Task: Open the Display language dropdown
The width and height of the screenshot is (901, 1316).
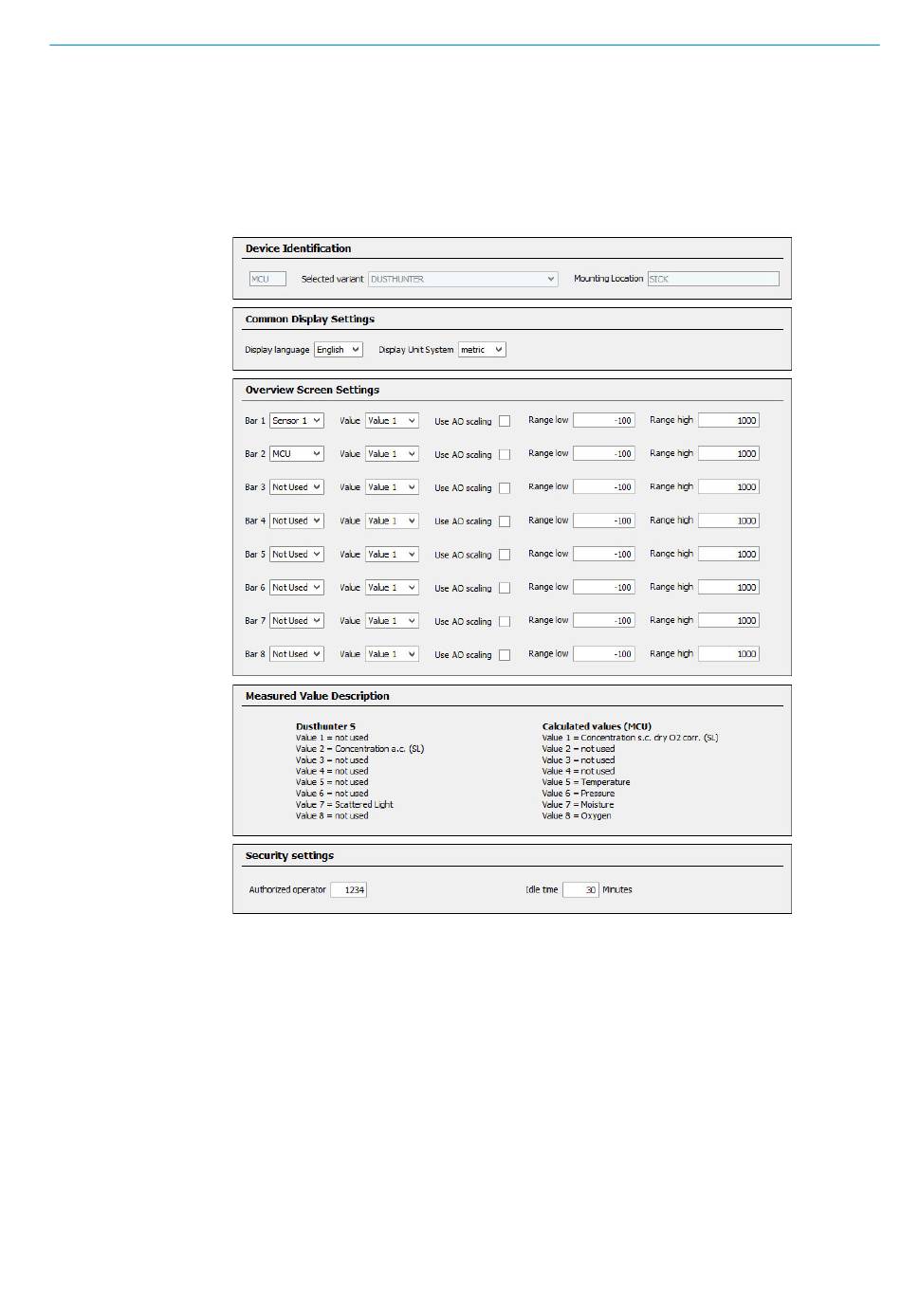Action: 339,350
